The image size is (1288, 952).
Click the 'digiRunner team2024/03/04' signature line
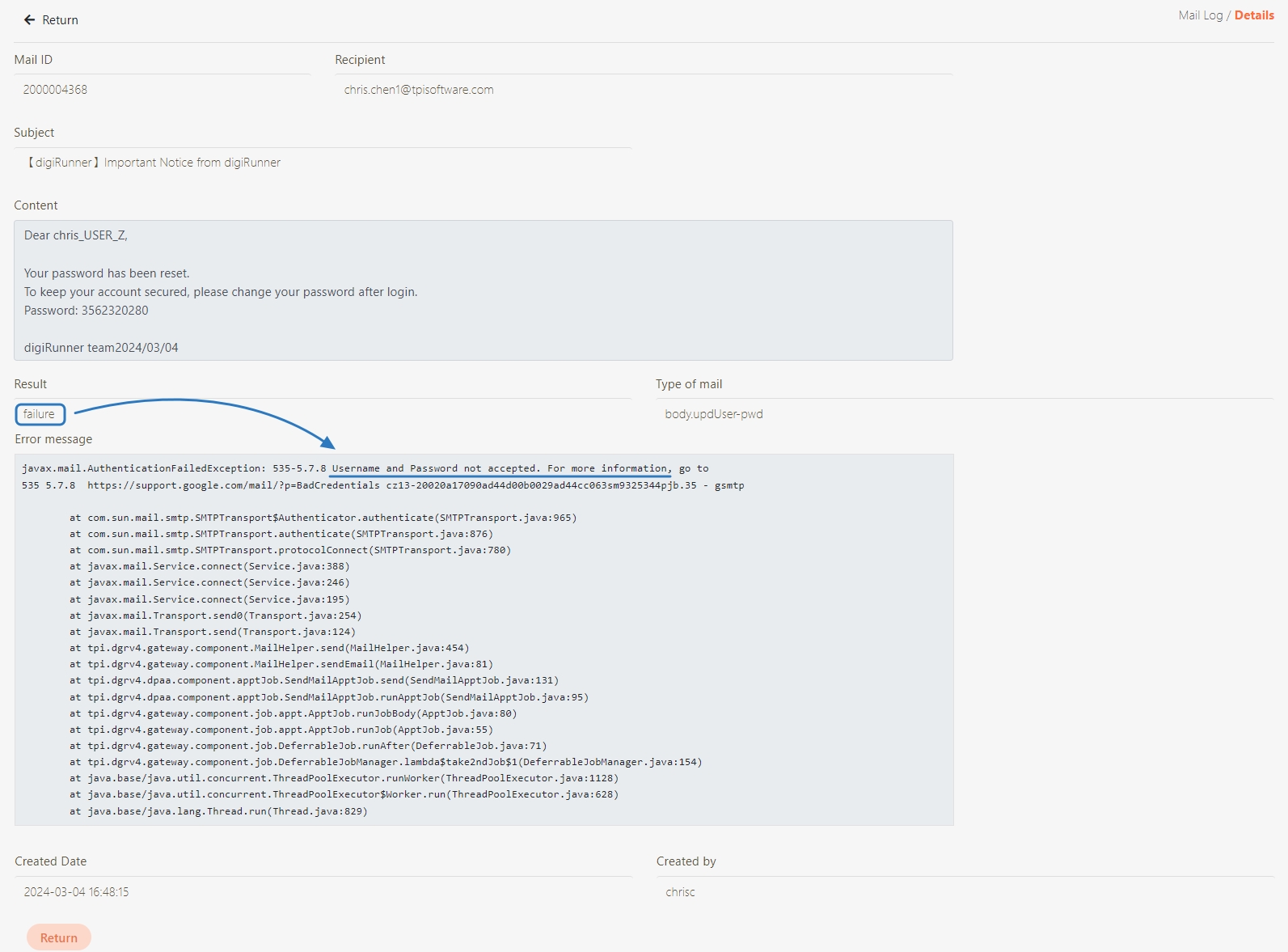(101, 348)
